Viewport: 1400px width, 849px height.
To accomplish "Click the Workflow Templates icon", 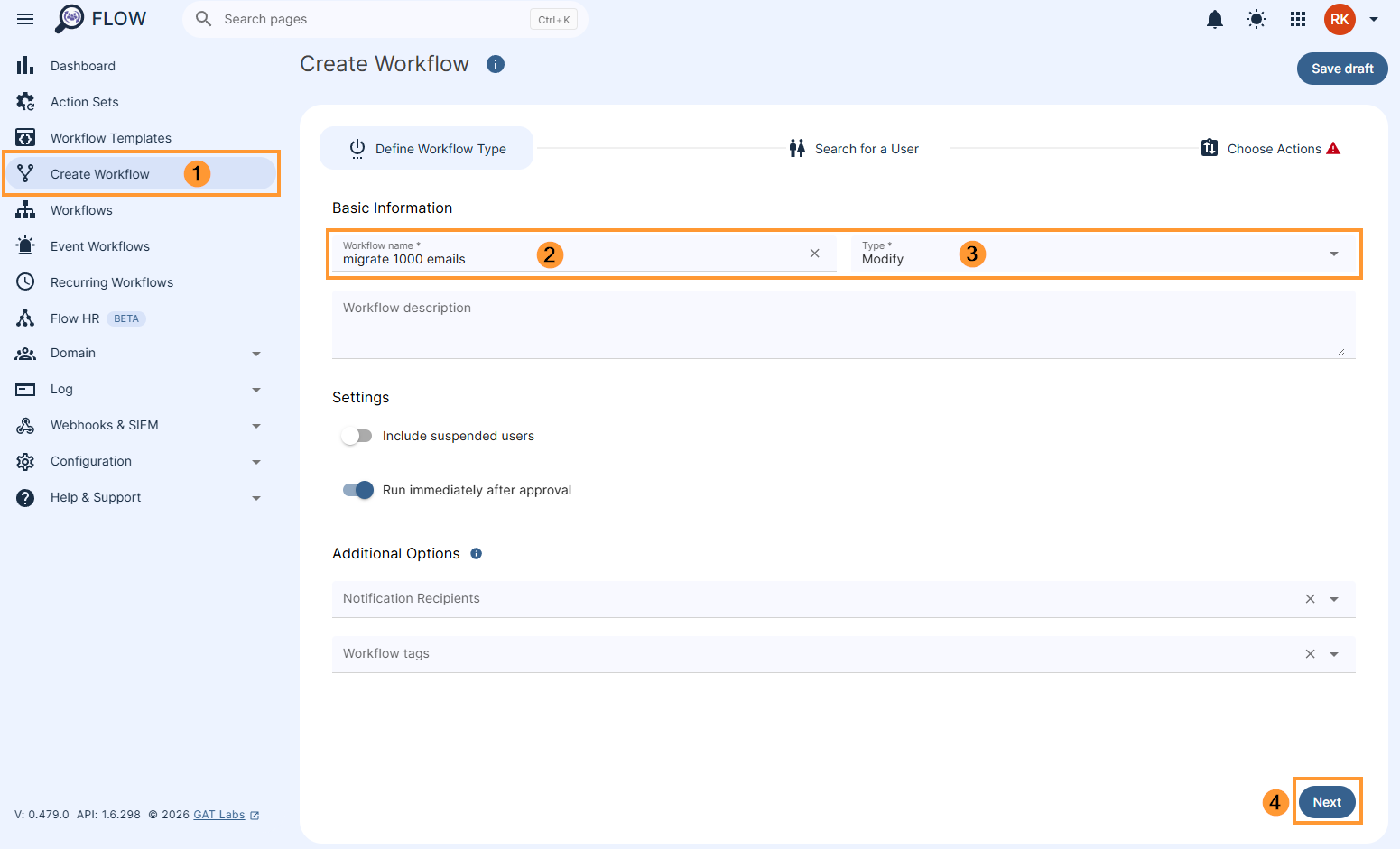I will pyautogui.click(x=25, y=138).
